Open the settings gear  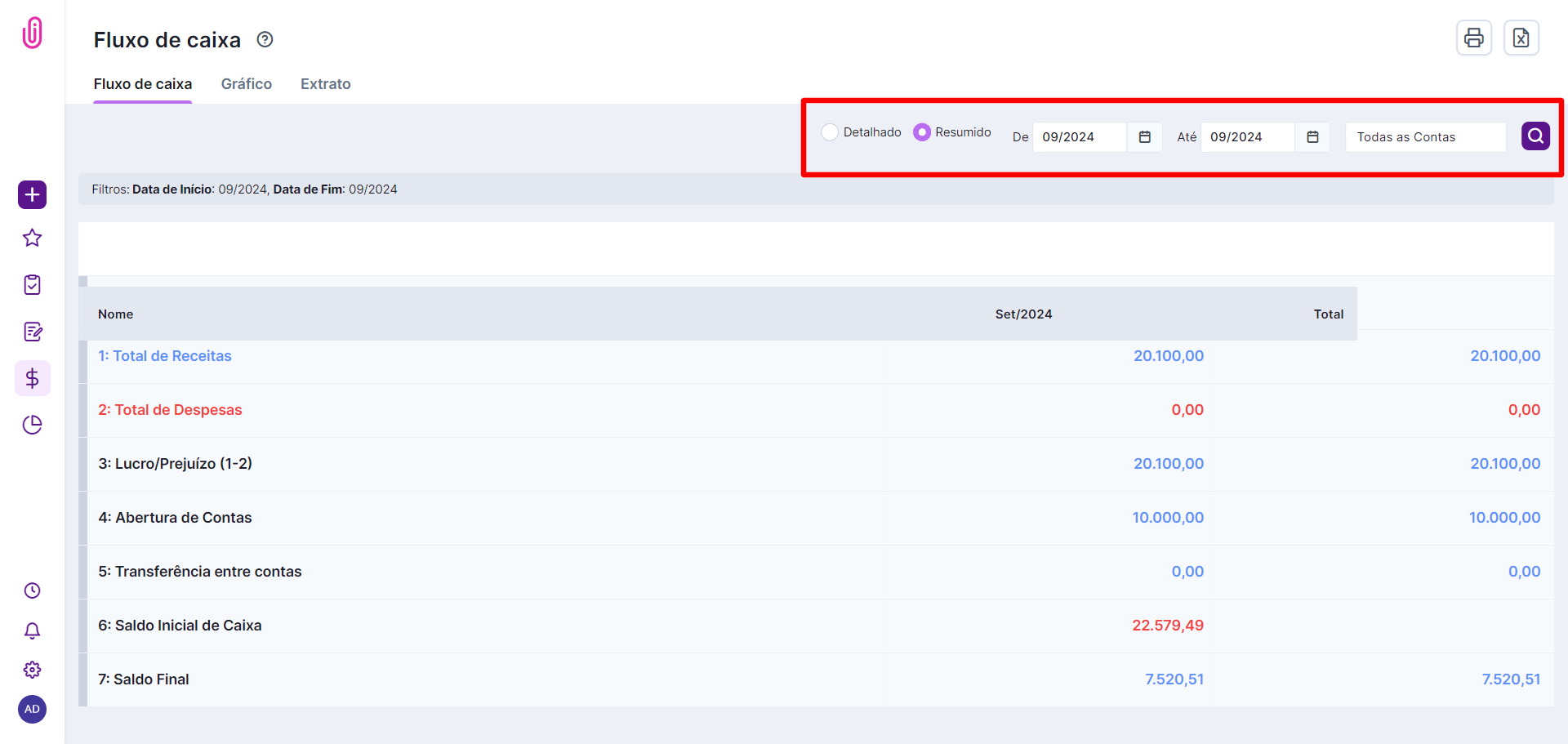(x=33, y=670)
